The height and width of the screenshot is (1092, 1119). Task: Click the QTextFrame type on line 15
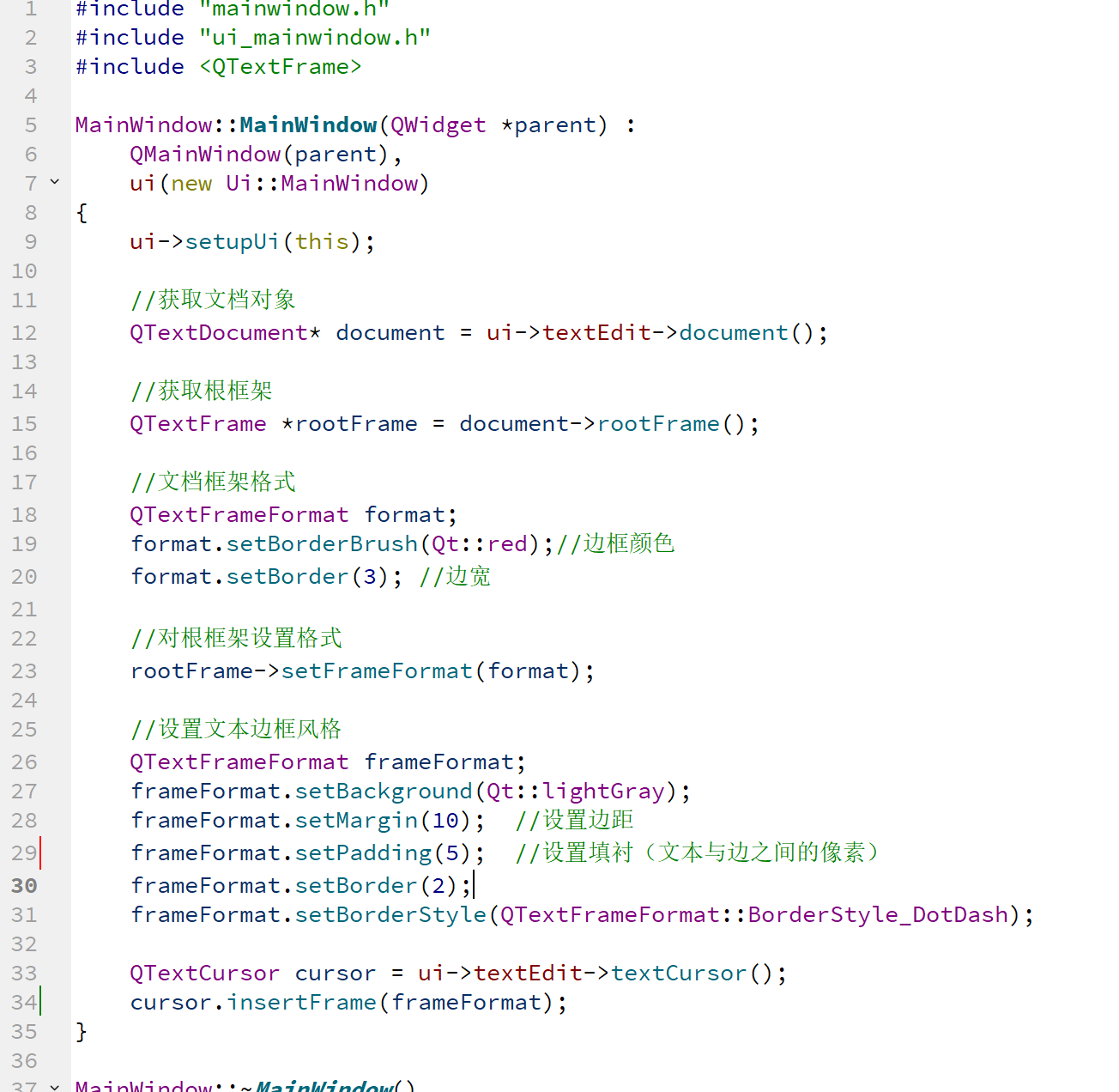[x=198, y=424]
